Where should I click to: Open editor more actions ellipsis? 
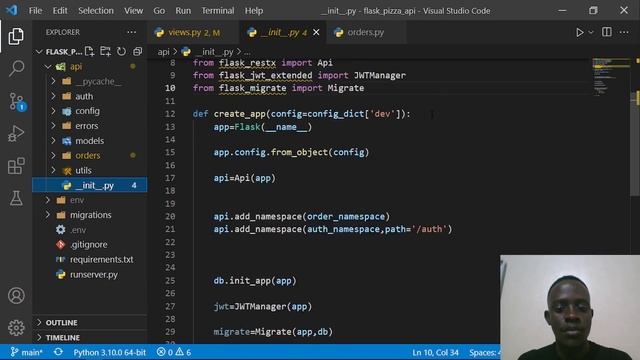pyautogui.click(x=624, y=32)
